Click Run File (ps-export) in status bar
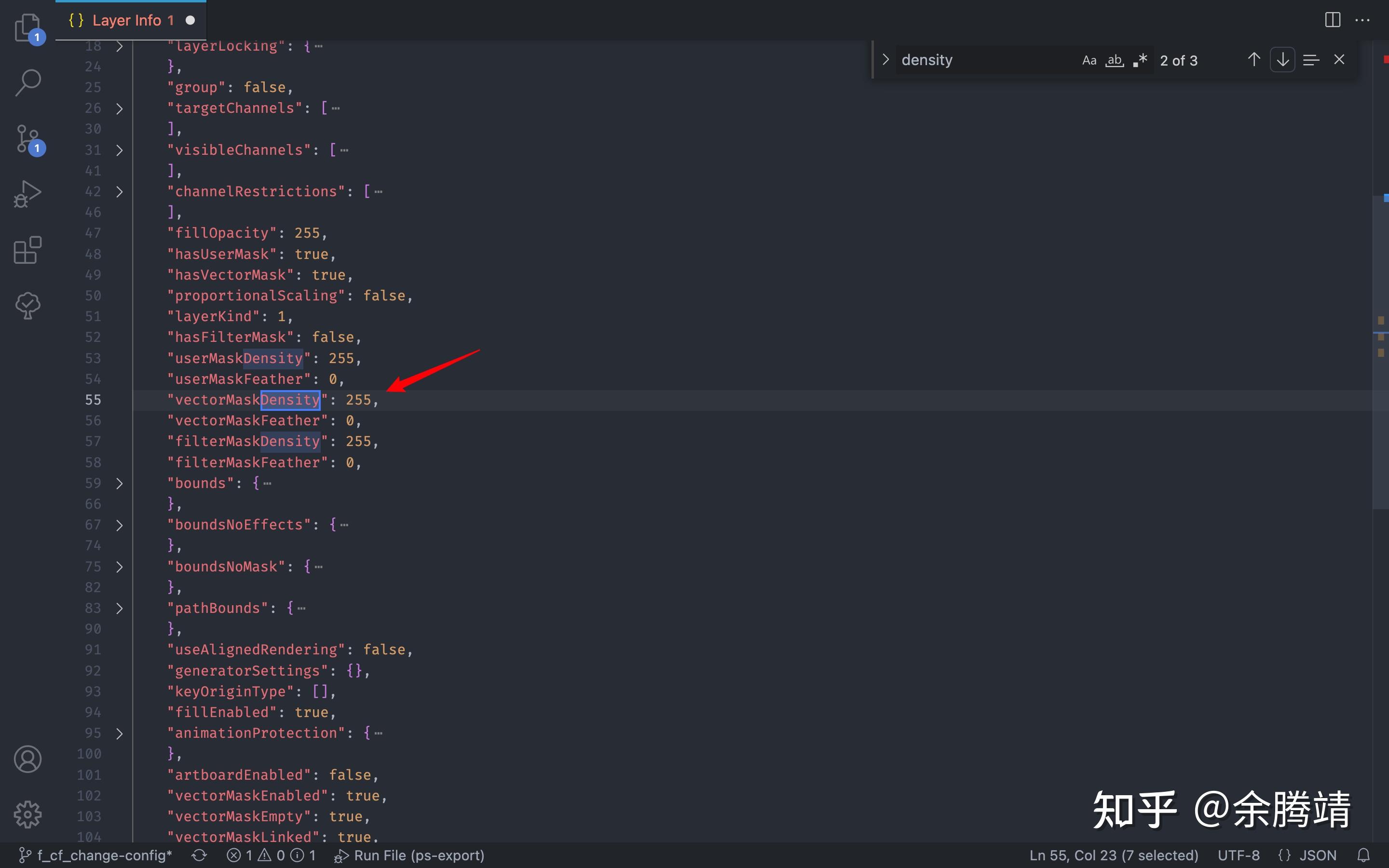This screenshot has width=1389, height=868. 409,855
